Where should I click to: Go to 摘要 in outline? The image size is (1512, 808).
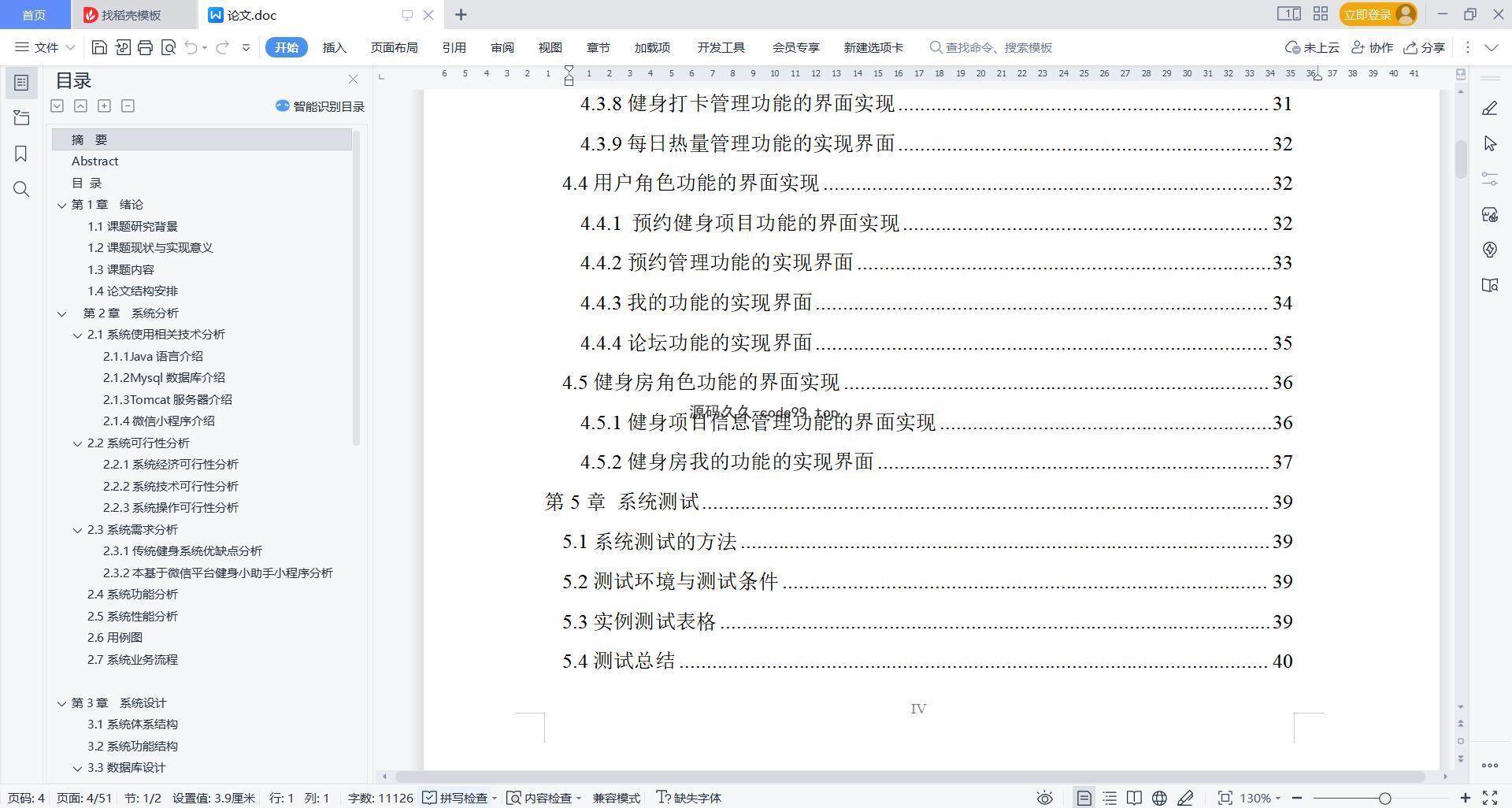pos(202,139)
